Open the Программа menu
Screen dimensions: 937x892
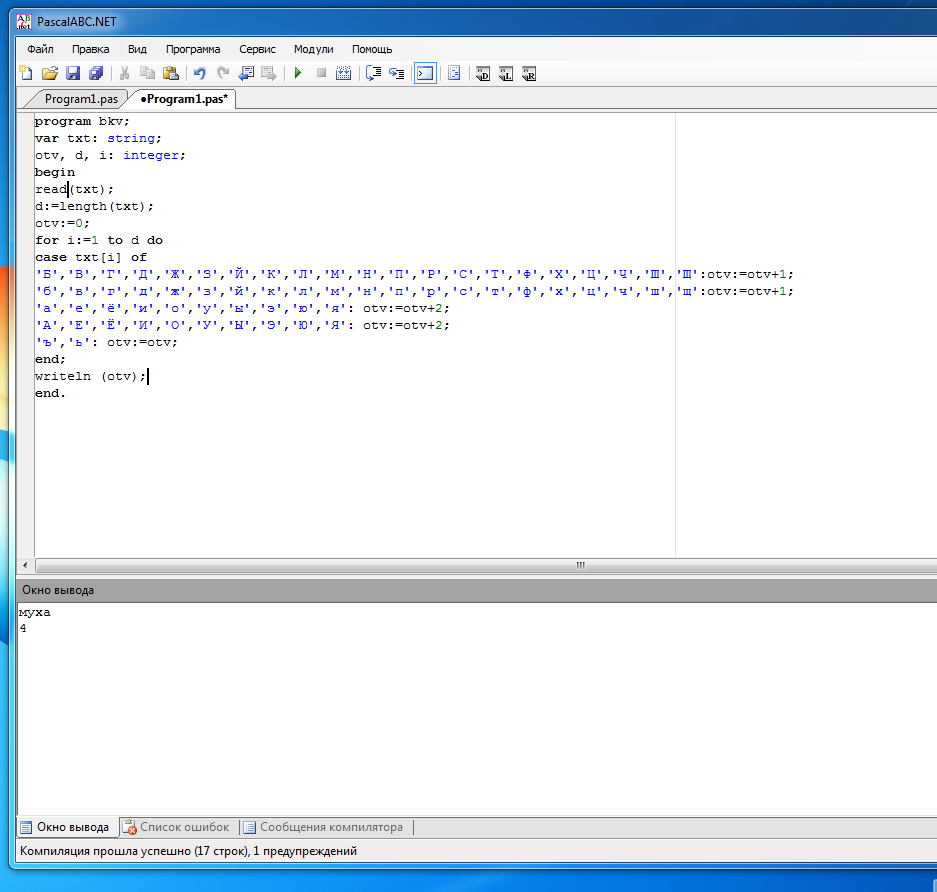(x=193, y=49)
